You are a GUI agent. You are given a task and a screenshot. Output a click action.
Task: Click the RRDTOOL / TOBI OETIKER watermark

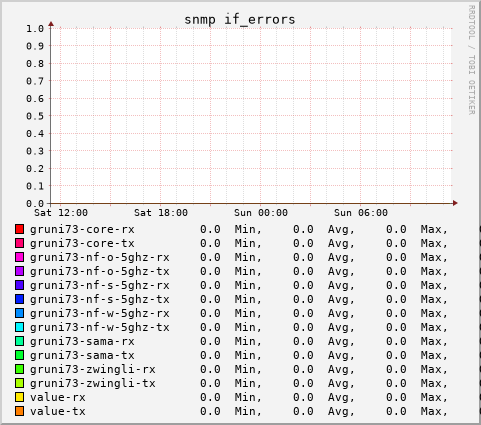(x=471, y=60)
